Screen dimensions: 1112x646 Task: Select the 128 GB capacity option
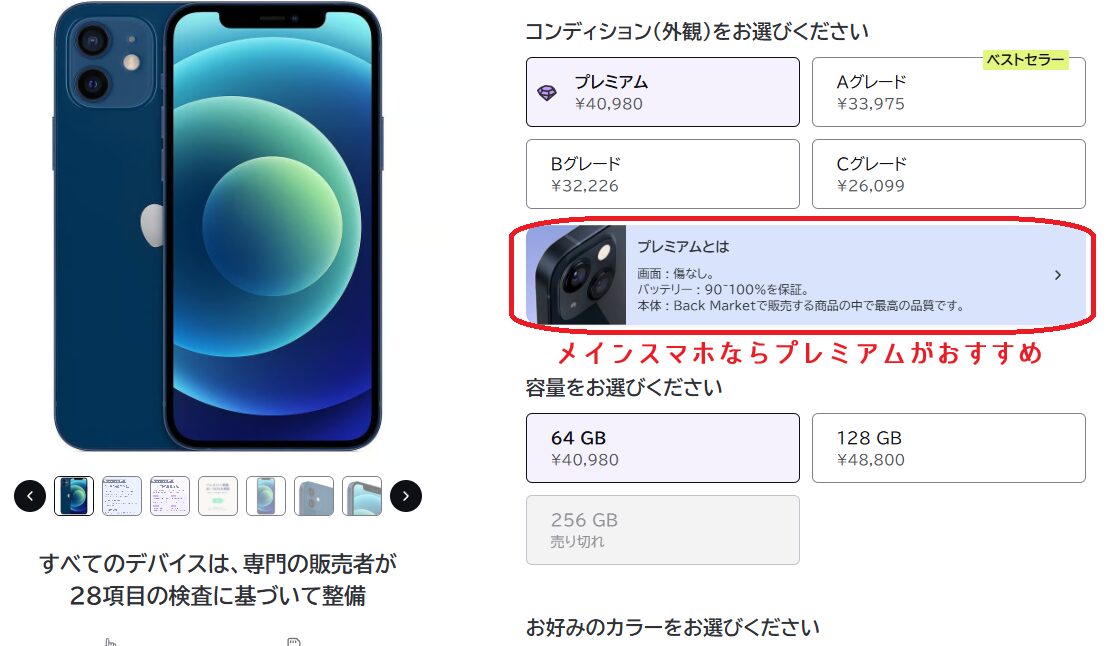tap(948, 448)
